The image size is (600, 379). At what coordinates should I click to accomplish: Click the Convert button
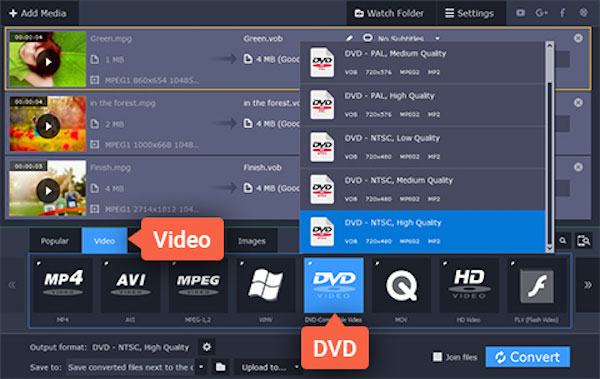pyautogui.click(x=527, y=357)
